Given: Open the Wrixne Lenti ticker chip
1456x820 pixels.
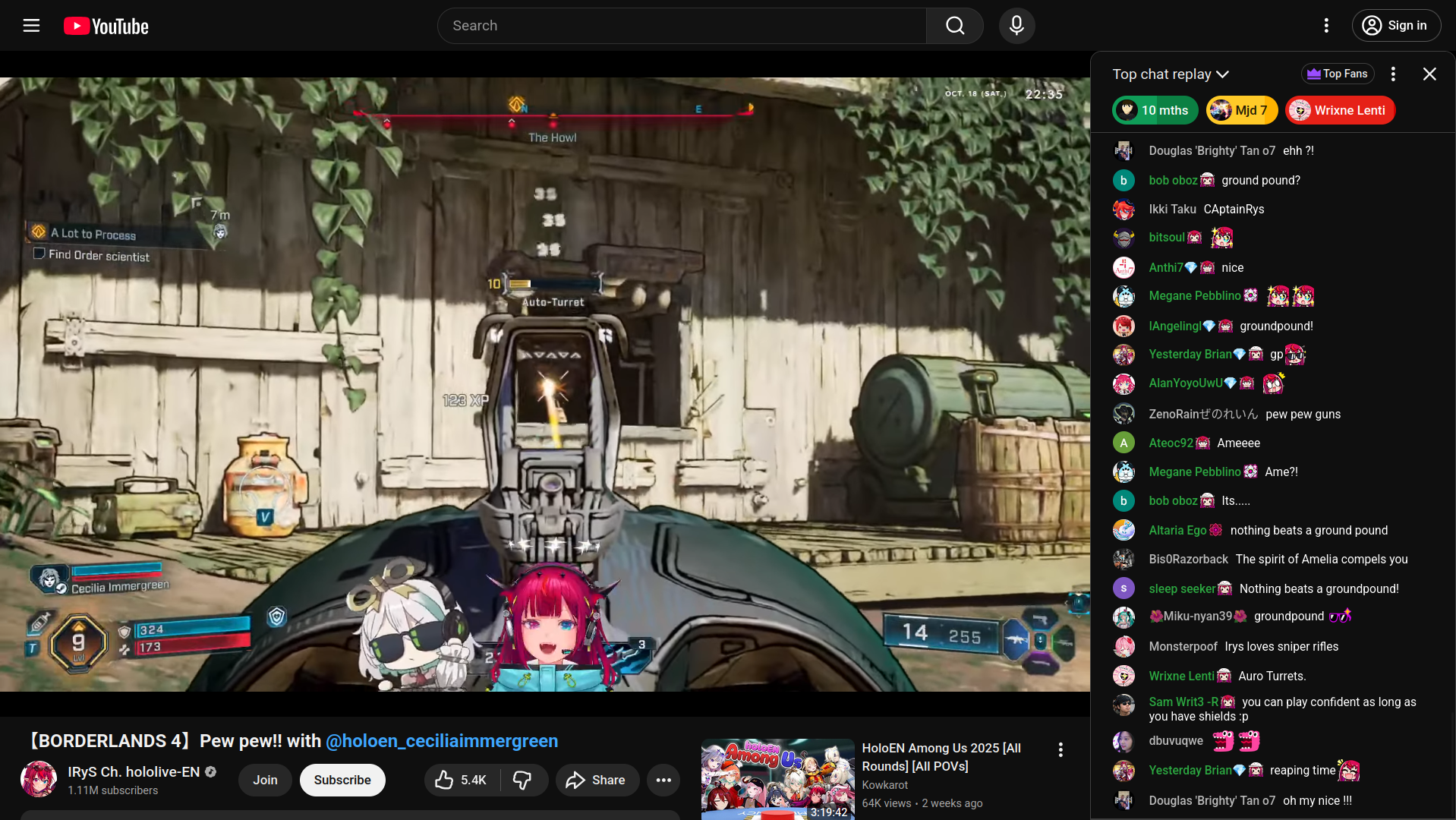Looking at the screenshot, I should pyautogui.click(x=1340, y=110).
